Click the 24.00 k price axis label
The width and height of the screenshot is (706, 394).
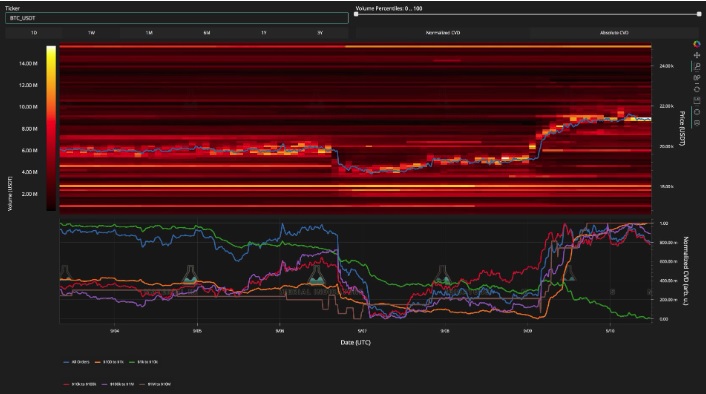666,66
